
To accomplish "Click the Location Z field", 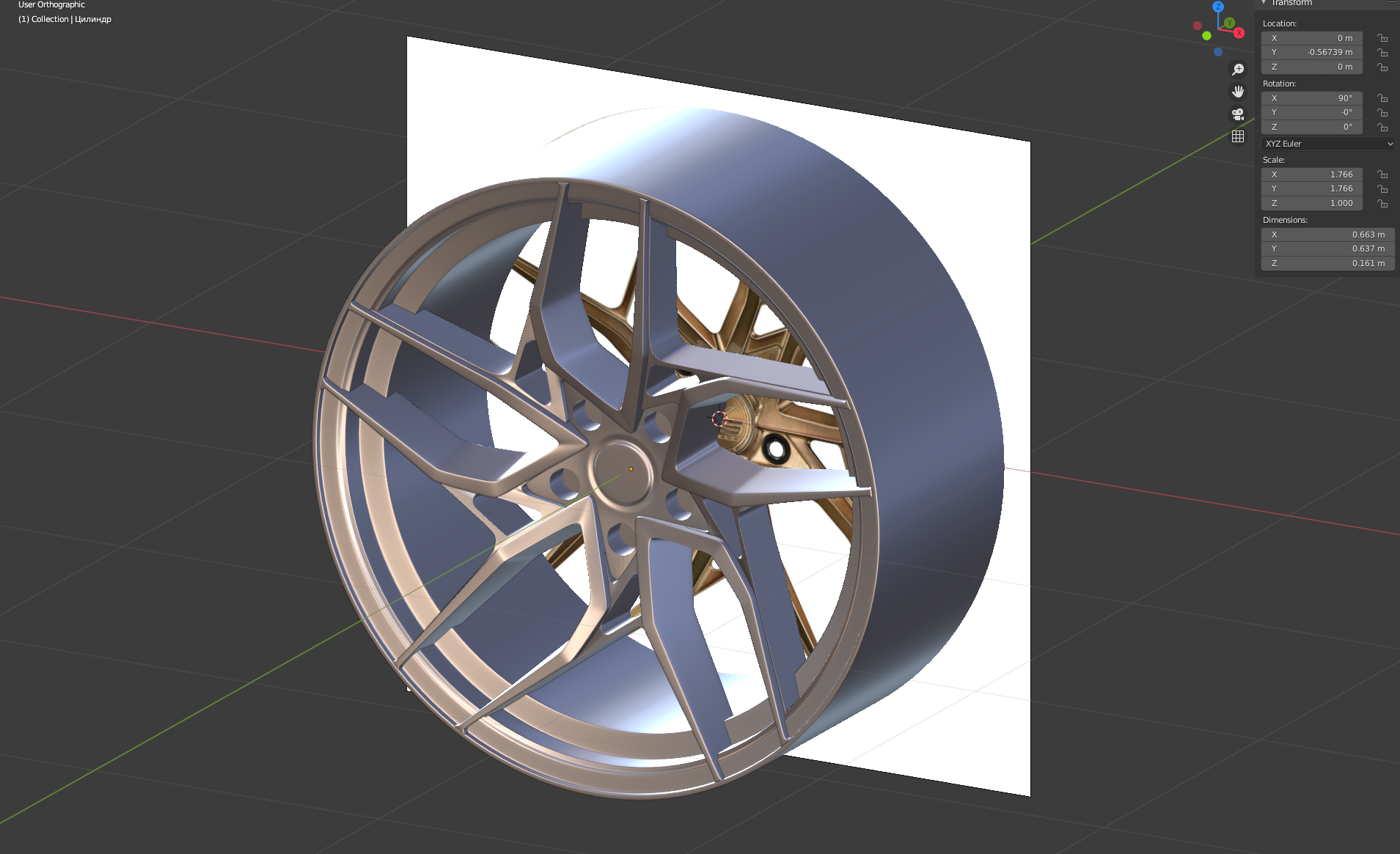I will coord(1312,67).
